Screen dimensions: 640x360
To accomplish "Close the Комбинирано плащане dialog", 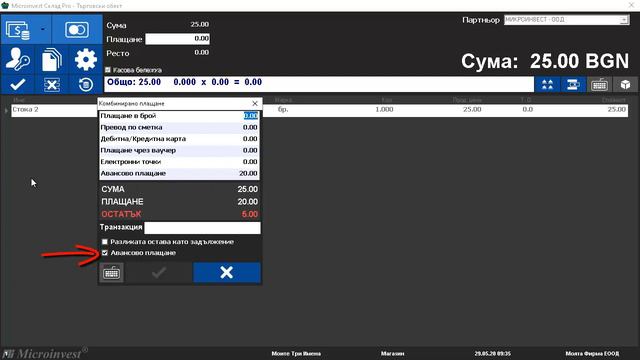I will pyautogui.click(x=255, y=104).
